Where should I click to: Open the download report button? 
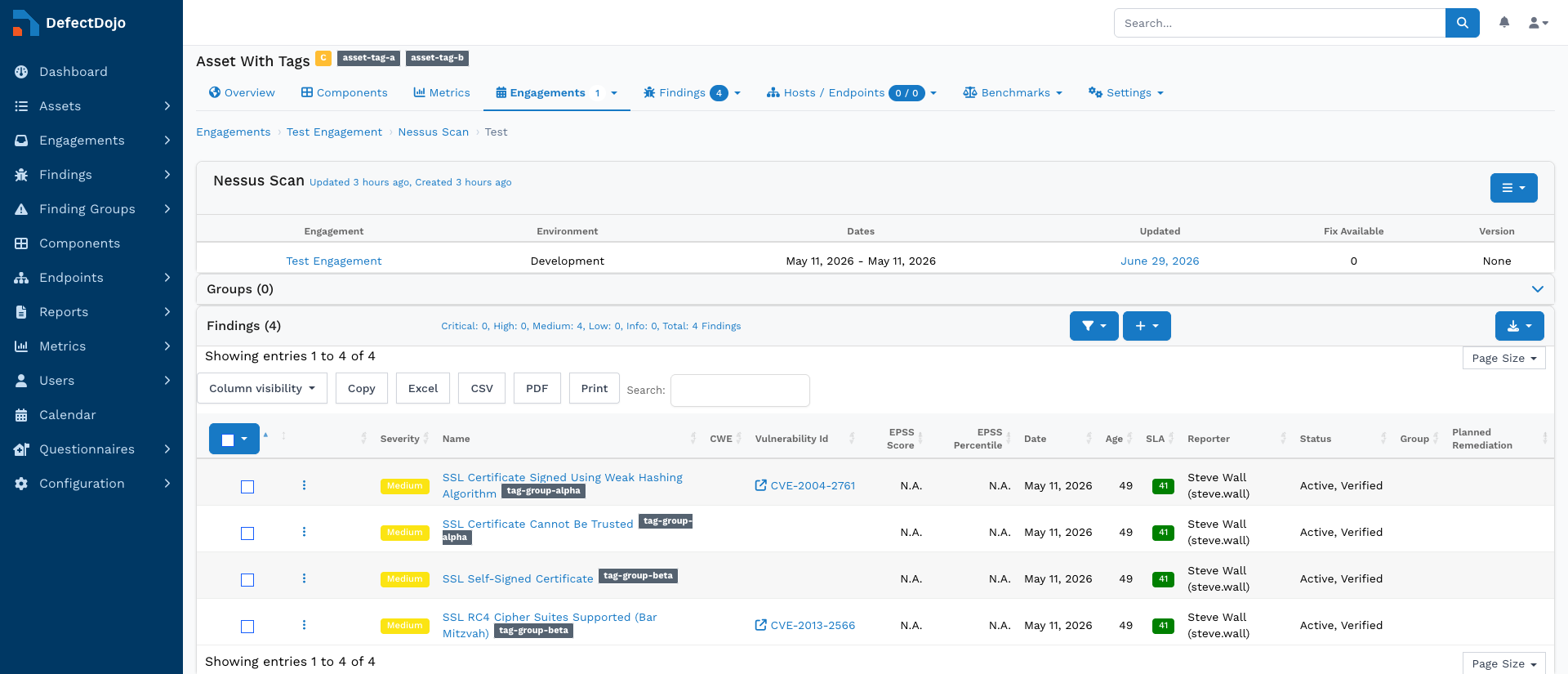tap(1519, 326)
